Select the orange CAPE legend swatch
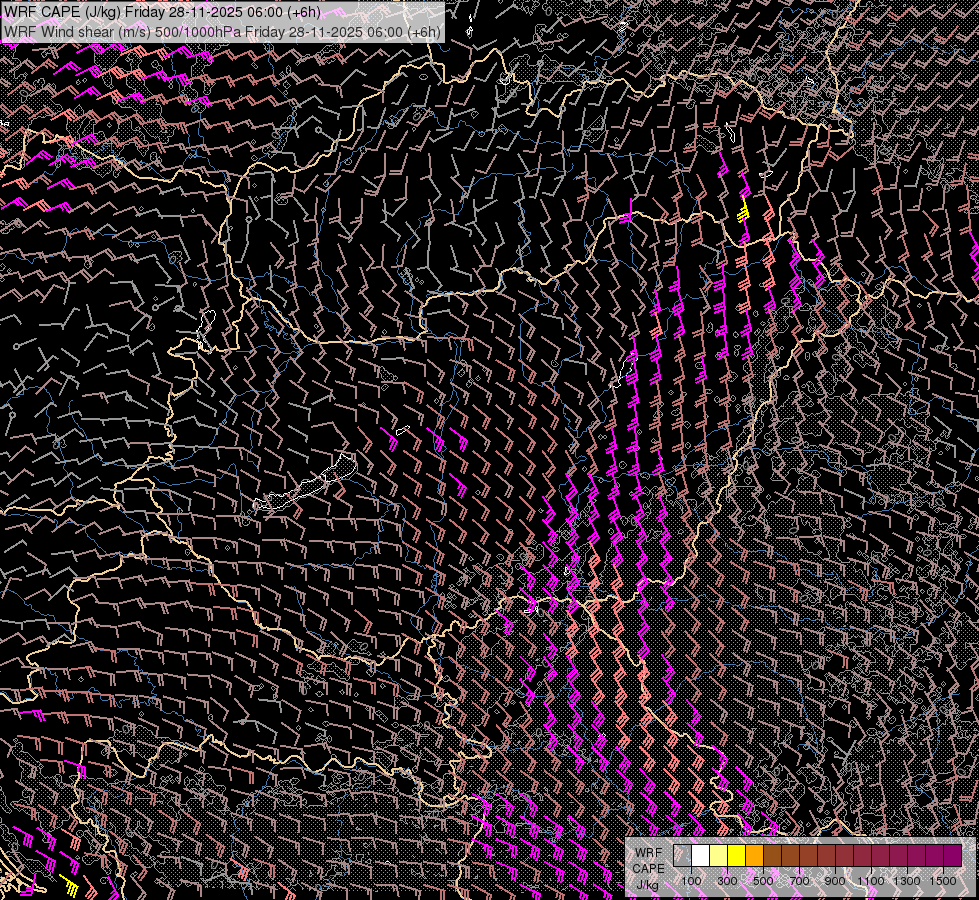The height and width of the screenshot is (900, 979). click(x=754, y=855)
